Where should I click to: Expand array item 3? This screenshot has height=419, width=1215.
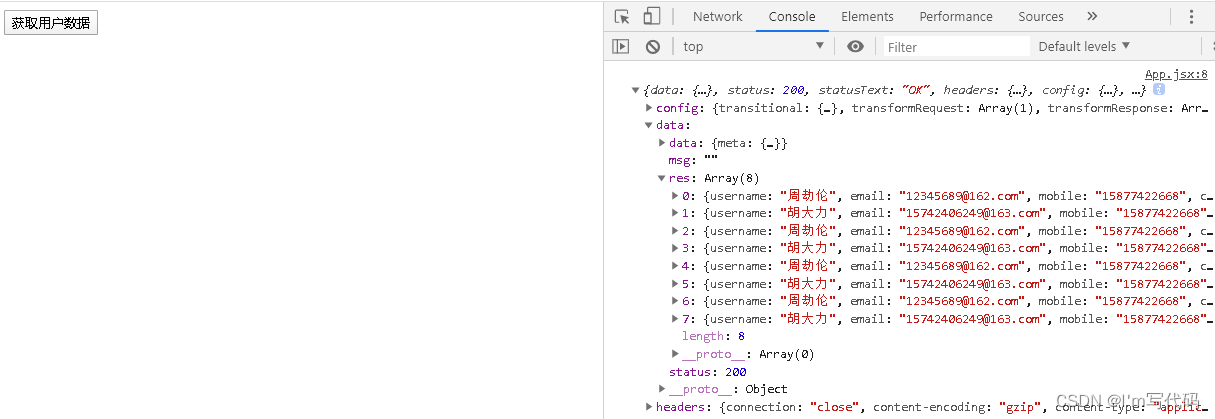pyautogui.click(x=675, y=248)
